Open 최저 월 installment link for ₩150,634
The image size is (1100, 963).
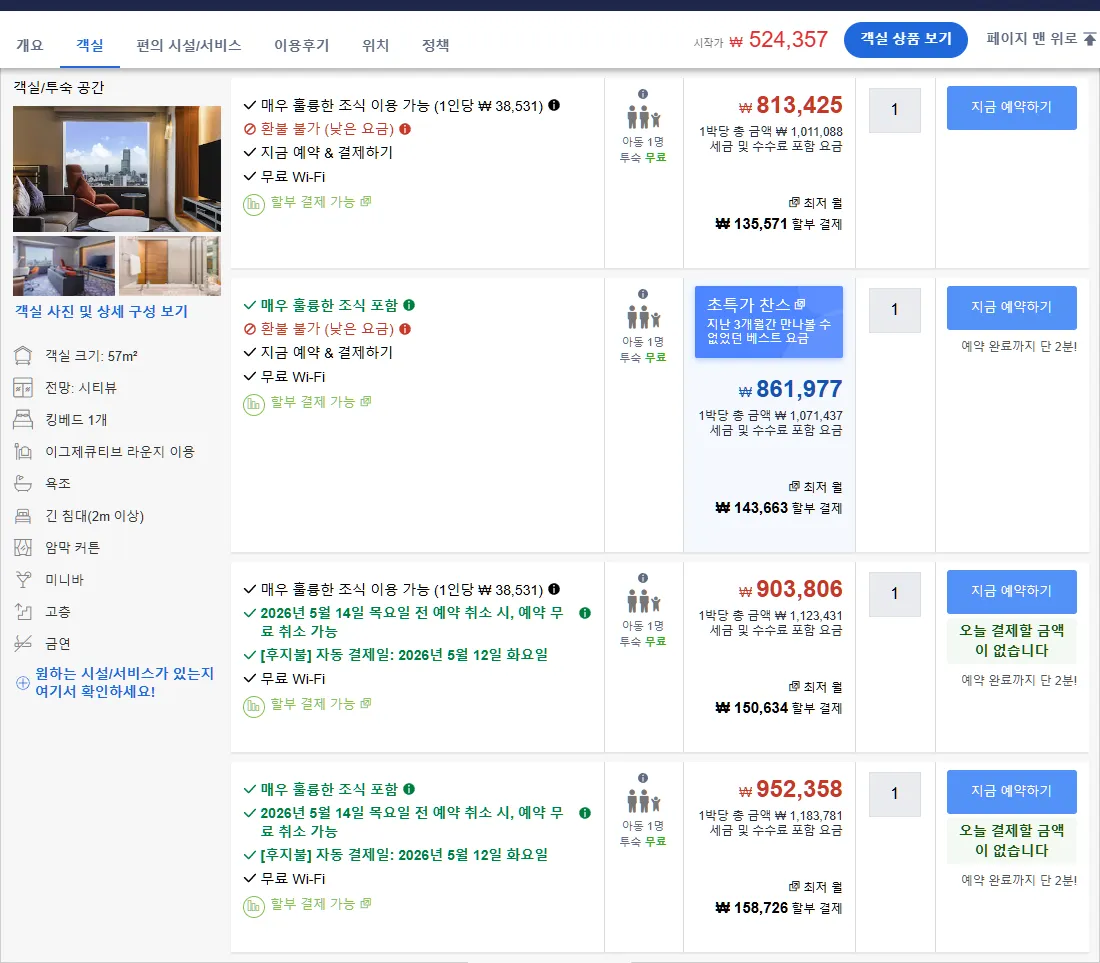click(815, 687)
